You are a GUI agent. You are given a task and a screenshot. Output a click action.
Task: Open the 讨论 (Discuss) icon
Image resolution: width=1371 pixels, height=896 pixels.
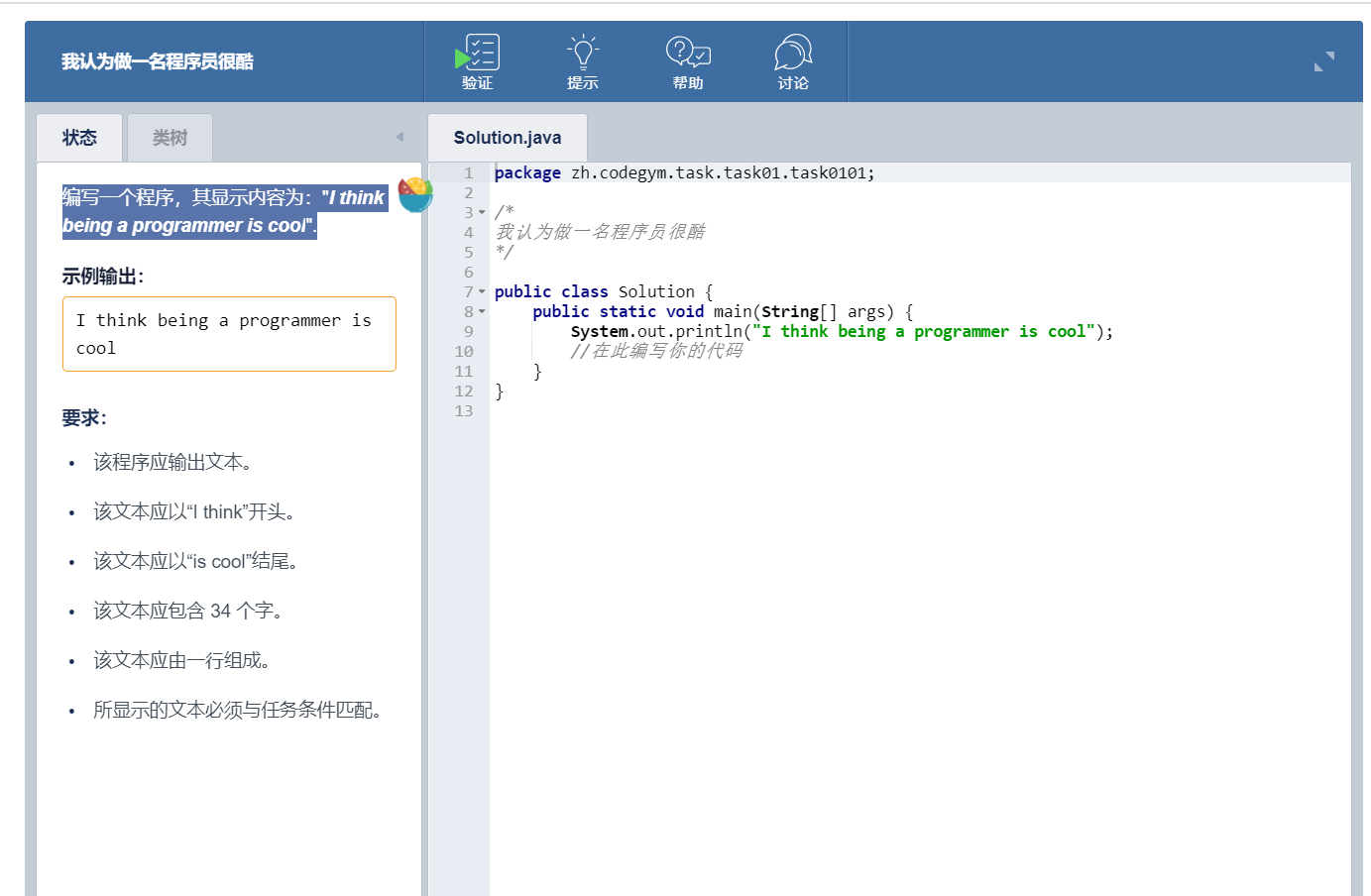[x=793, y=61]
